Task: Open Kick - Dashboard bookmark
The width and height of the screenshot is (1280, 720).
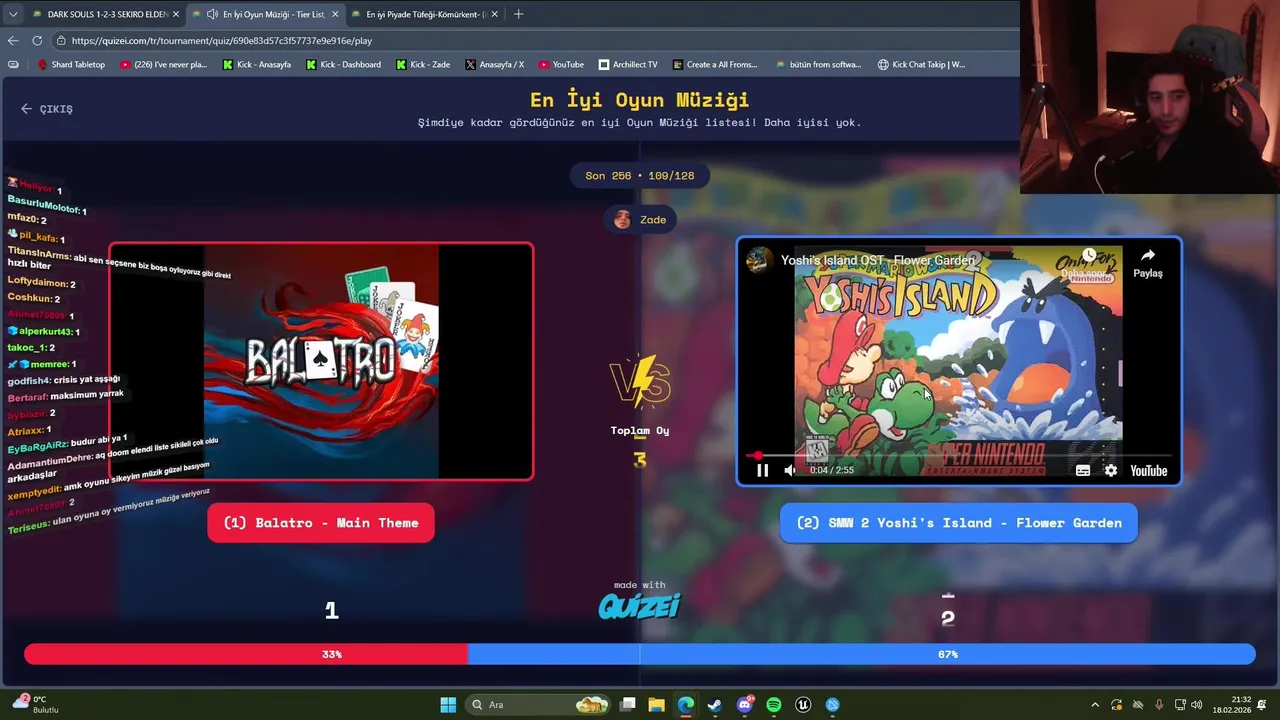Action: click(343, 65)
